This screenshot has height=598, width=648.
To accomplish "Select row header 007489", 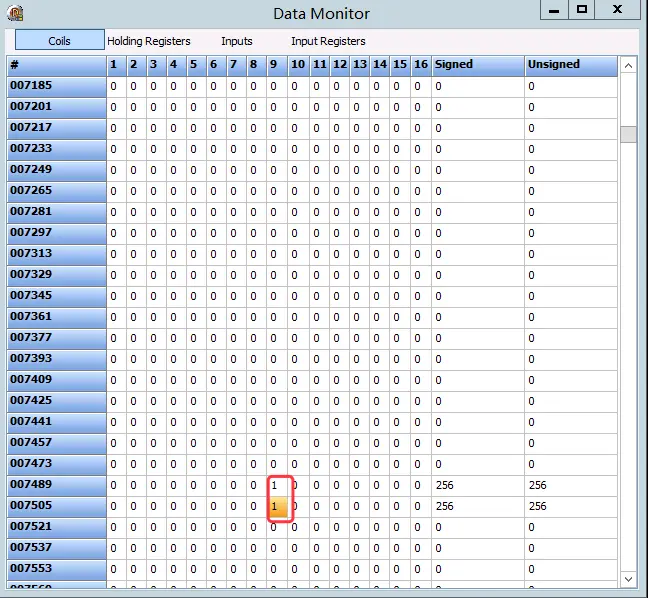I will (56, 485).
